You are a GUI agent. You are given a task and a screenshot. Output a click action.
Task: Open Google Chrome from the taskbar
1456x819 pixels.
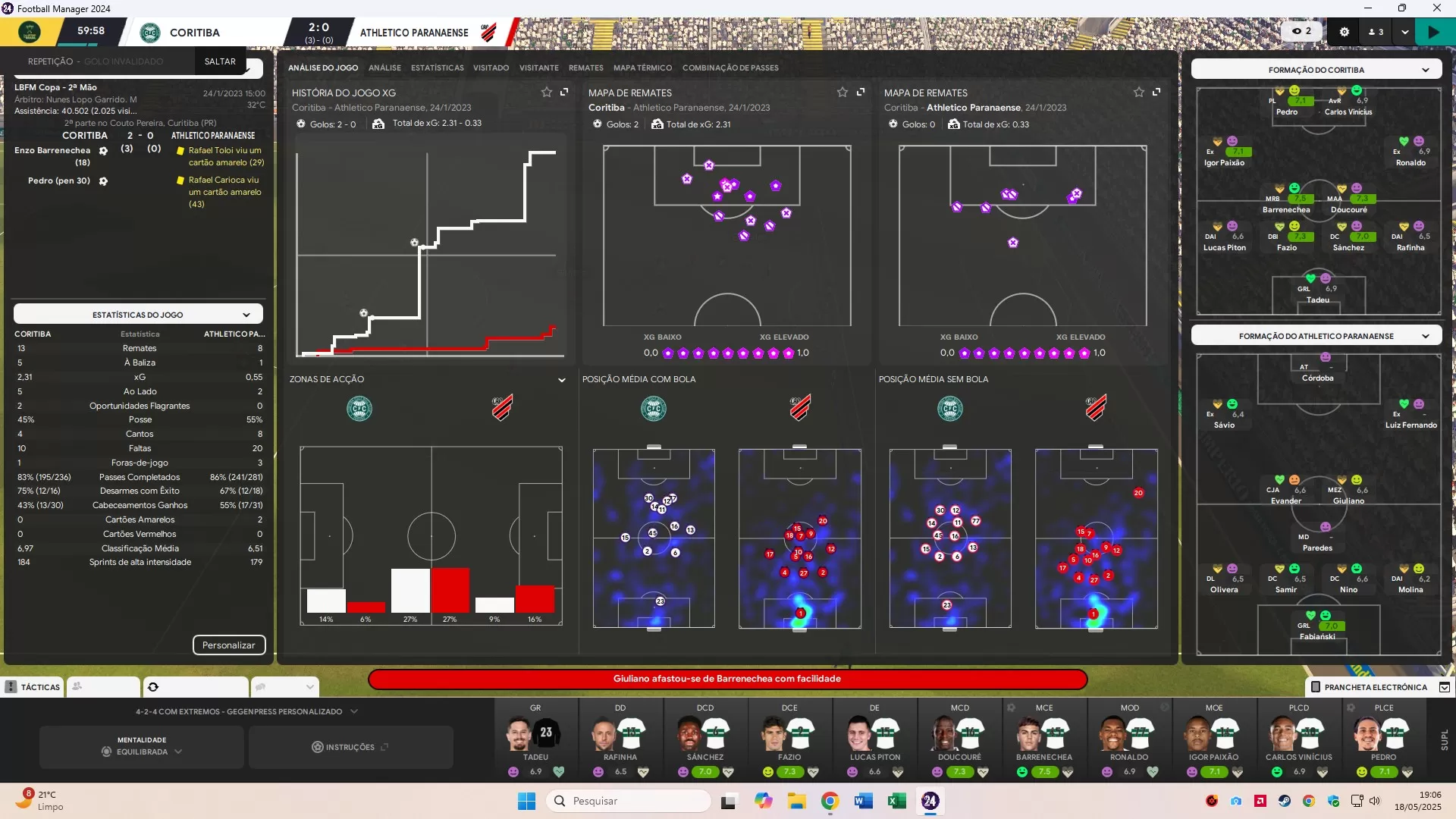pyautogui.click(x=830, y=801)
